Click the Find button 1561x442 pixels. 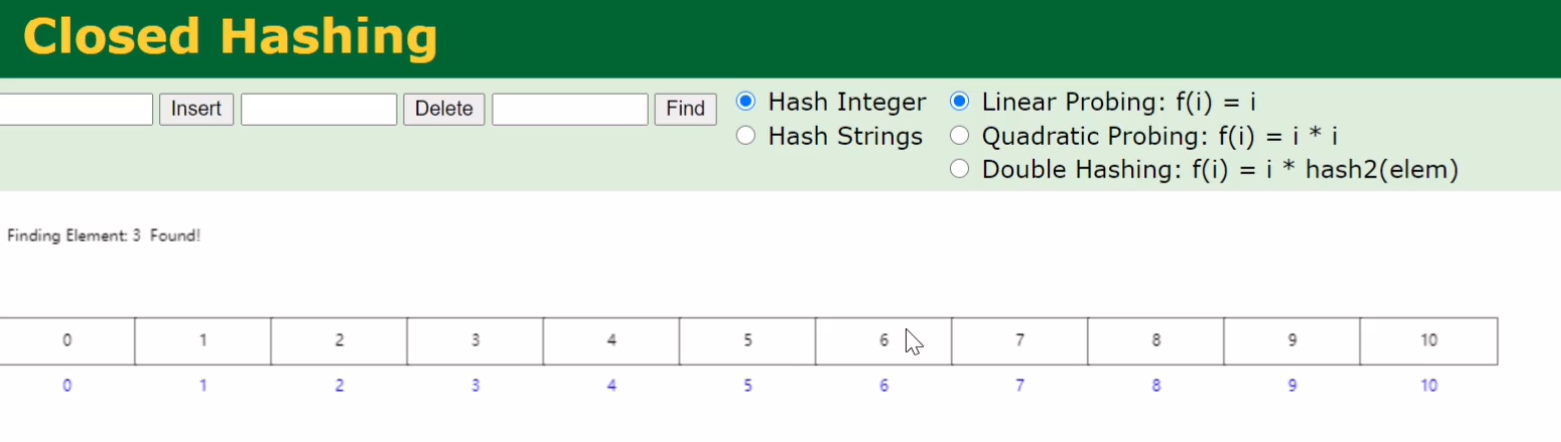(685, 109)
